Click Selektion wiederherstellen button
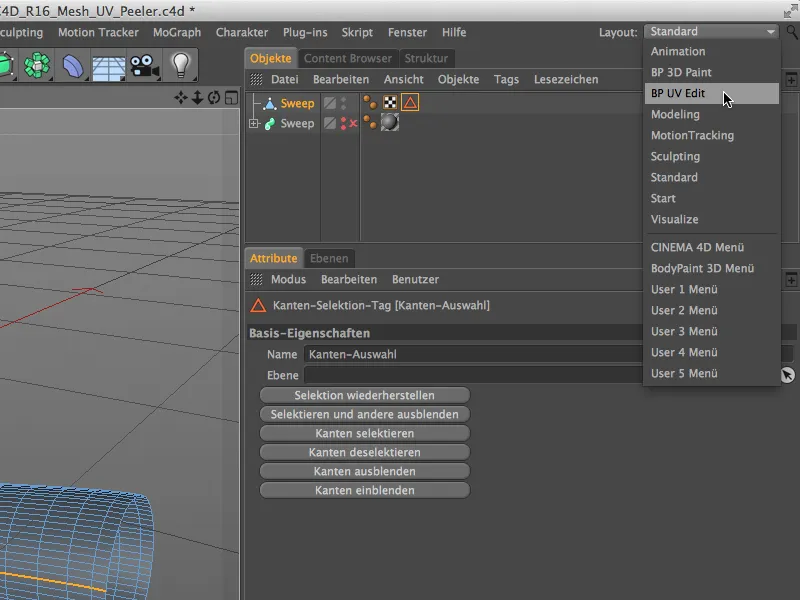 pos(365,395)
